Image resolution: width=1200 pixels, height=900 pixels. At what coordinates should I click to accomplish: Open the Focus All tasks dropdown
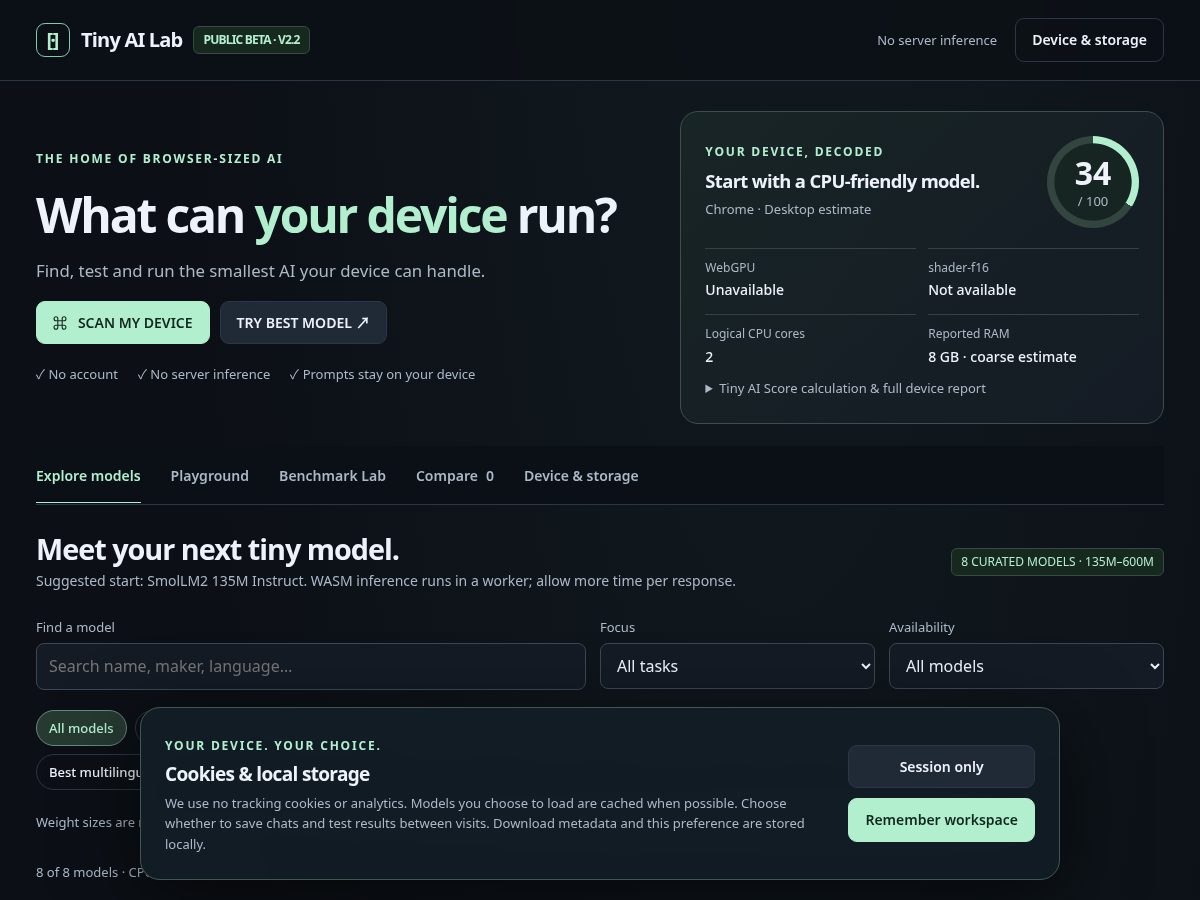737,666
